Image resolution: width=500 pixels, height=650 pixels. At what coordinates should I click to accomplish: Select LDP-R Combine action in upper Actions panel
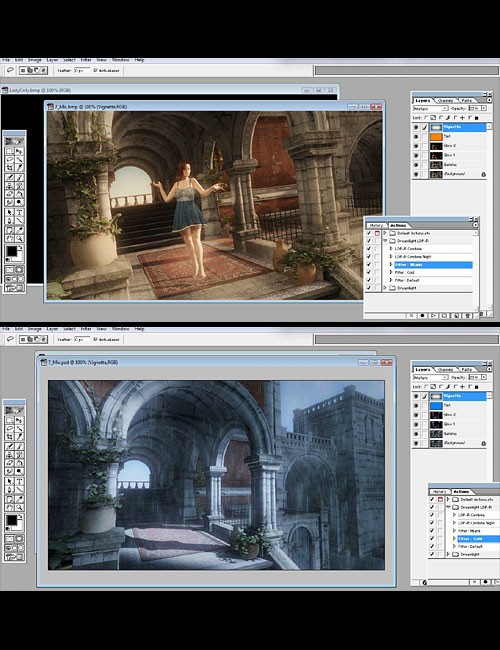pos(408,249)
